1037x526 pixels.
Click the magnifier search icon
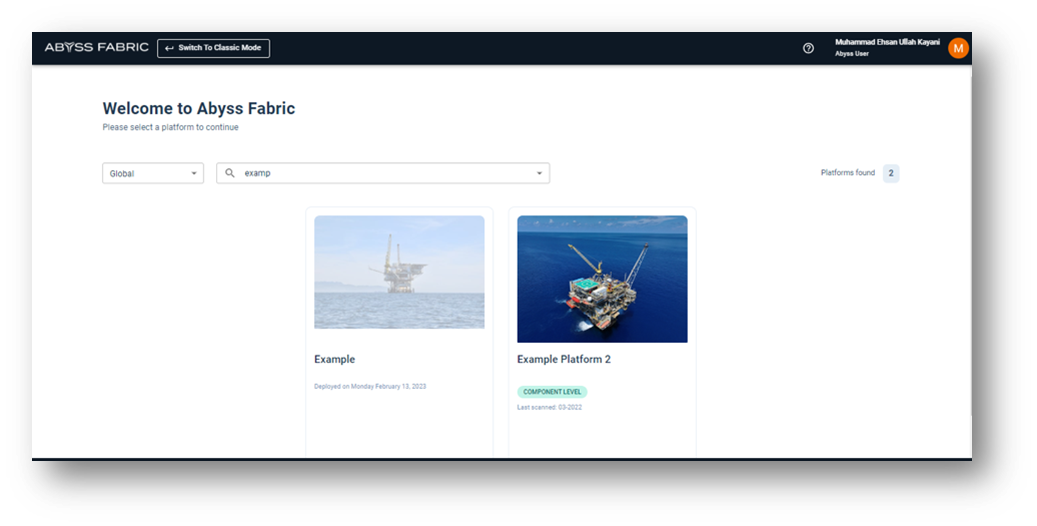[230, 173]
